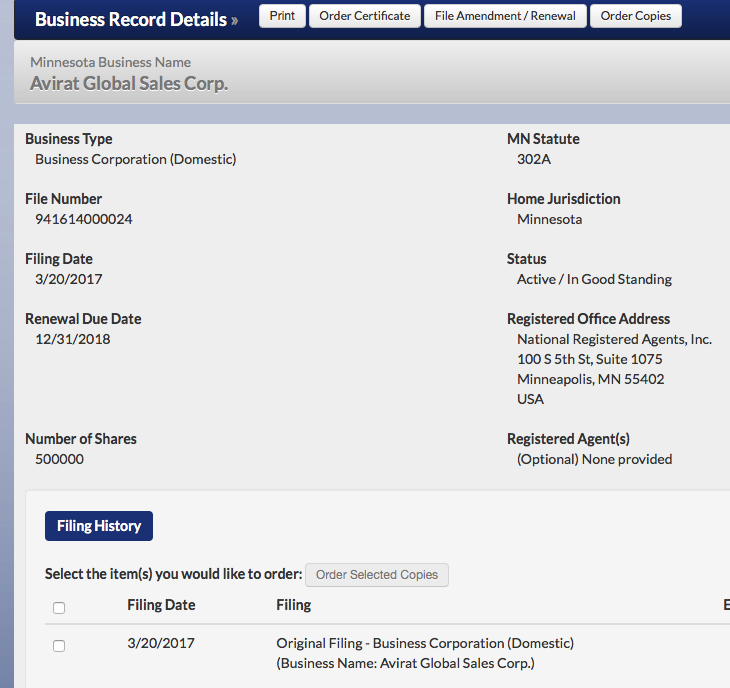This screenshot has width=730, height=688.
Task: Switch to the Filing History tab
Action: point(98,526)
